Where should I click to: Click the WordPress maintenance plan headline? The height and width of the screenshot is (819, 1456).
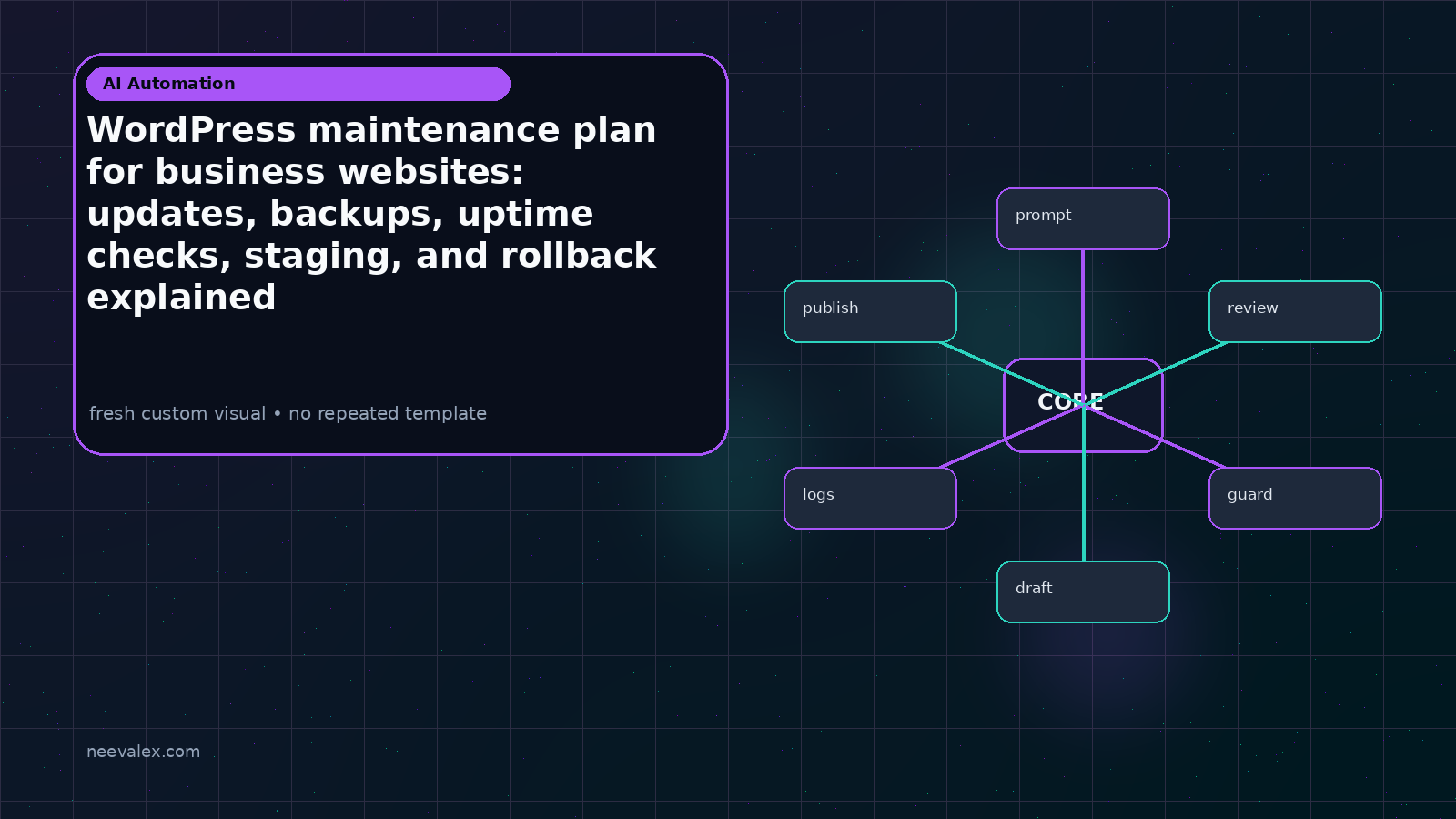(x=371, y=213)
